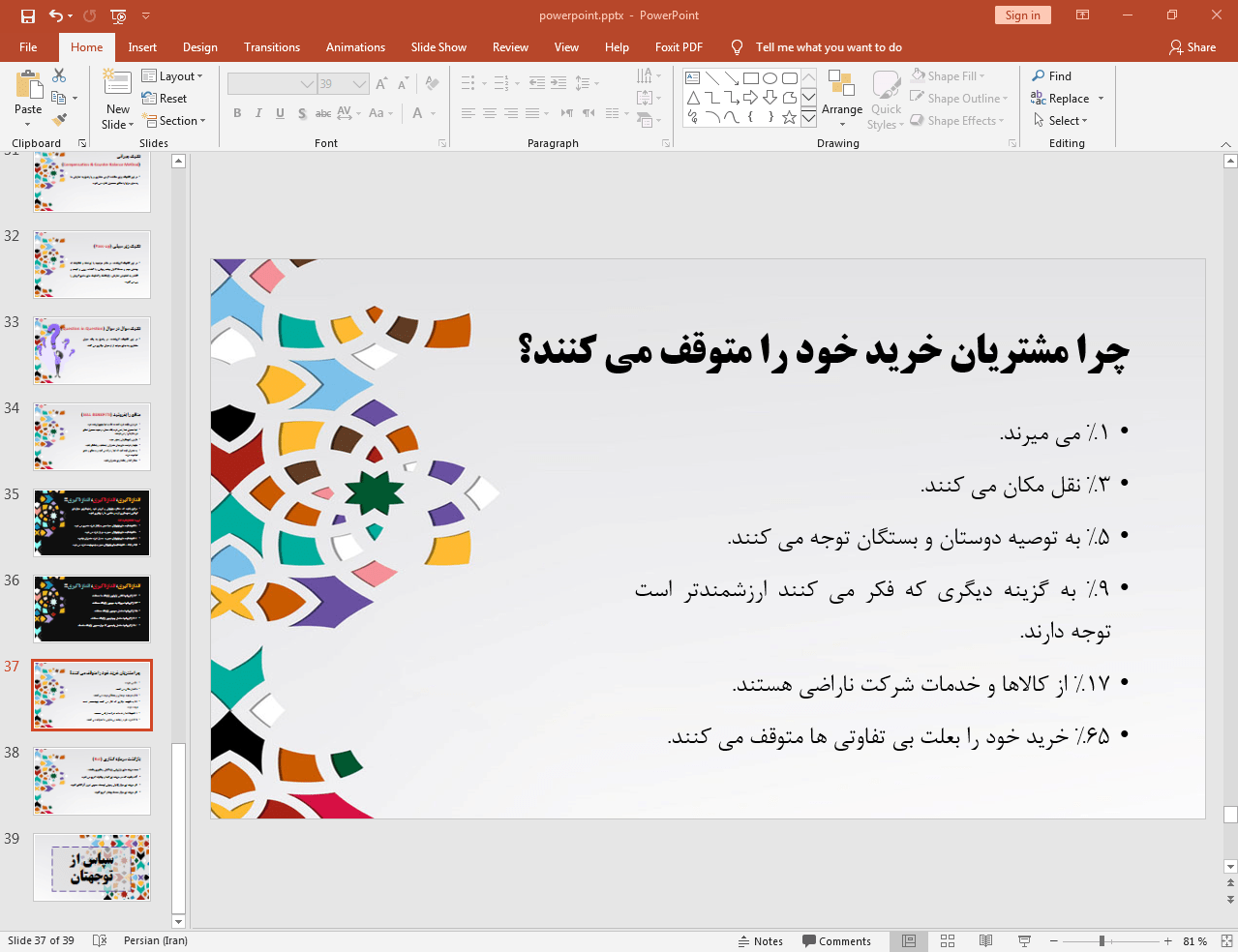This screenshot has height=952, width=1238.
Task: Apply bold formatting from the Font group
Action: (236, 113)
